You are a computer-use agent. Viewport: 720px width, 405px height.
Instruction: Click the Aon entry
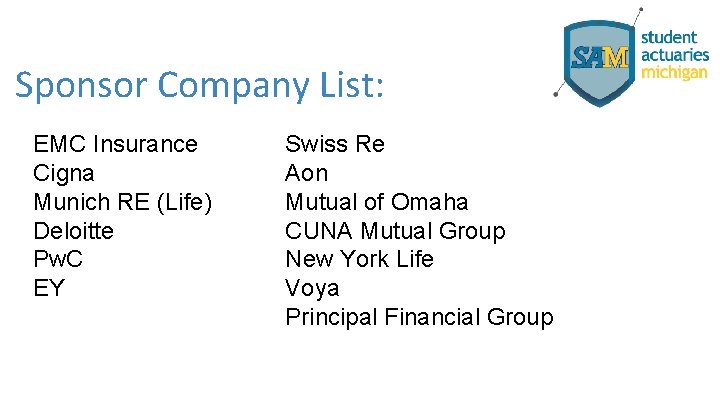coord(306,173)
